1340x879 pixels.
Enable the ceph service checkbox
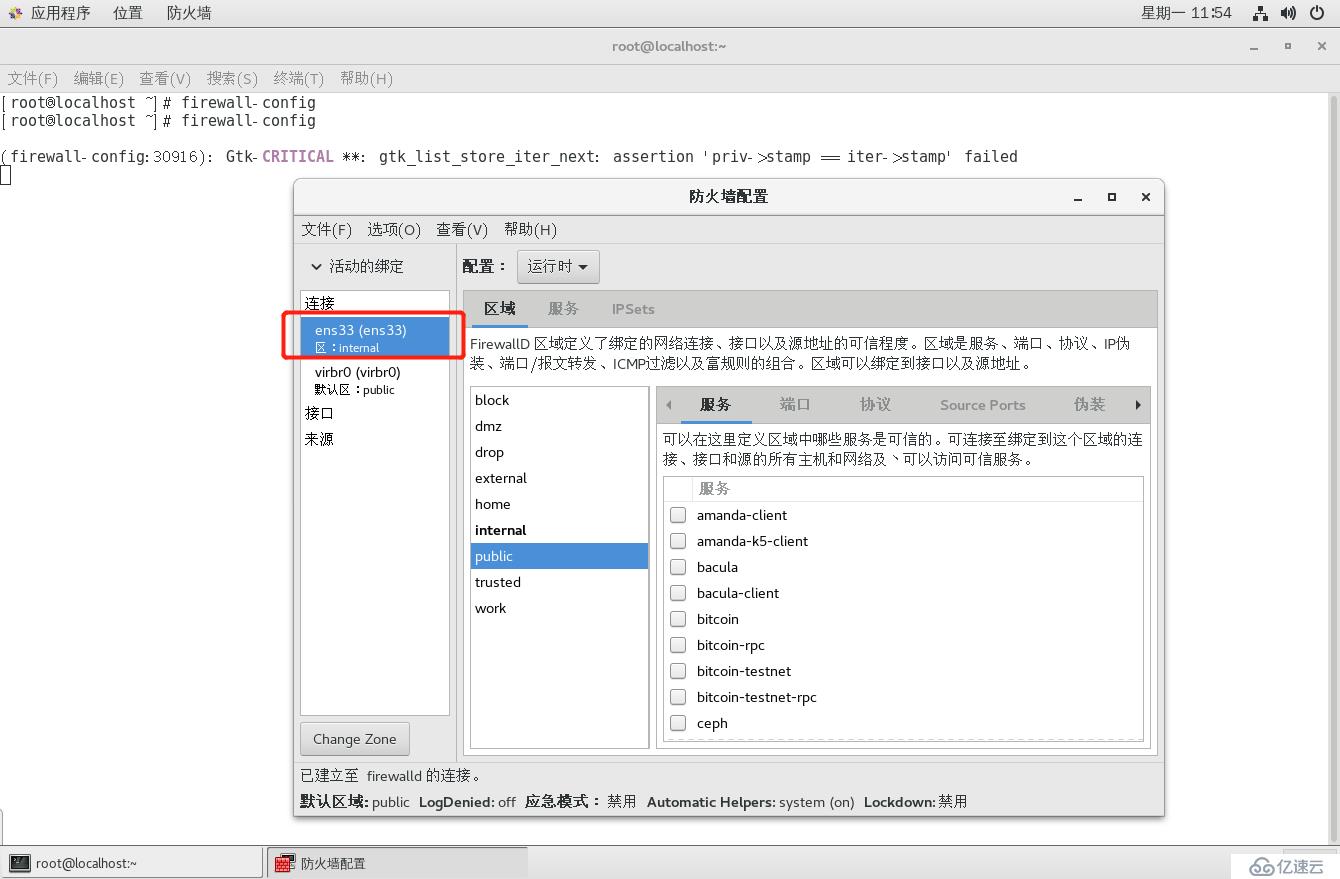678,723
